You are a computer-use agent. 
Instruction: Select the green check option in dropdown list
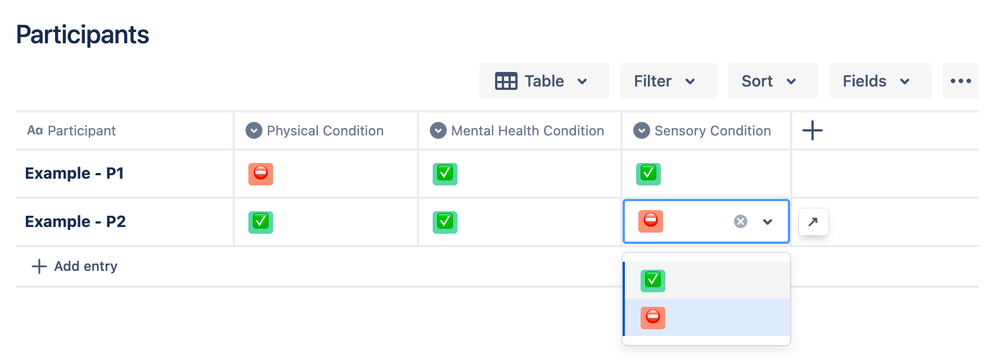click(706, 280)
